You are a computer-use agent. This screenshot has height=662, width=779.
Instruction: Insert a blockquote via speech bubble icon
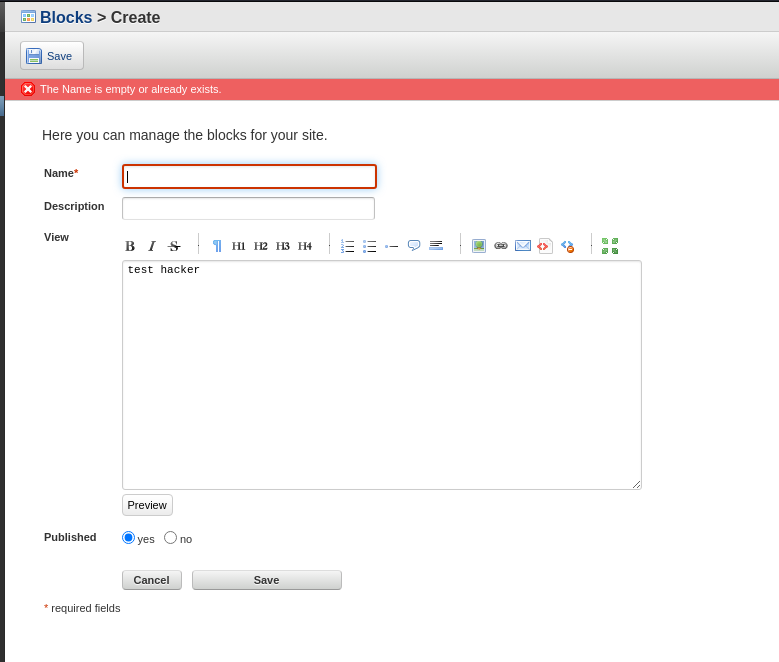(414, 246)
